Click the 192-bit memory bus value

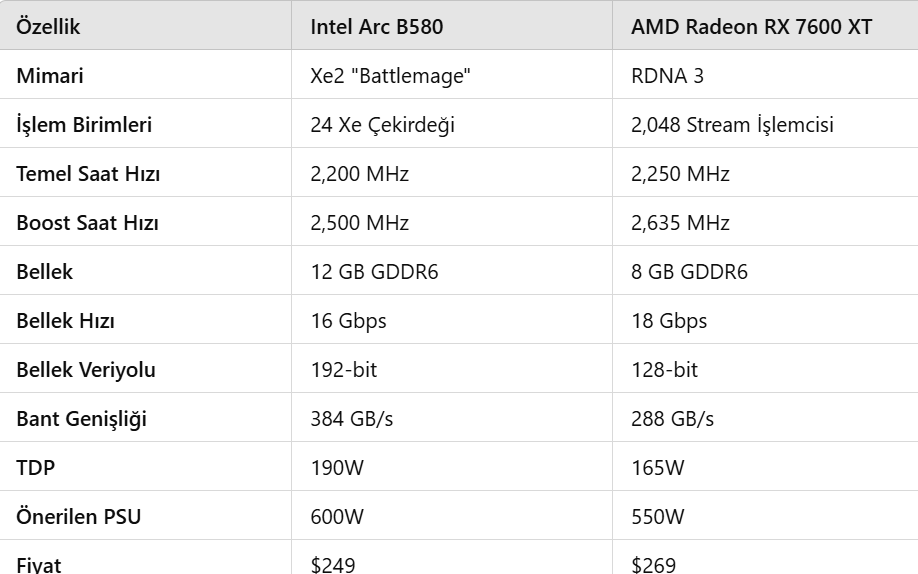[x=344, y=370]
